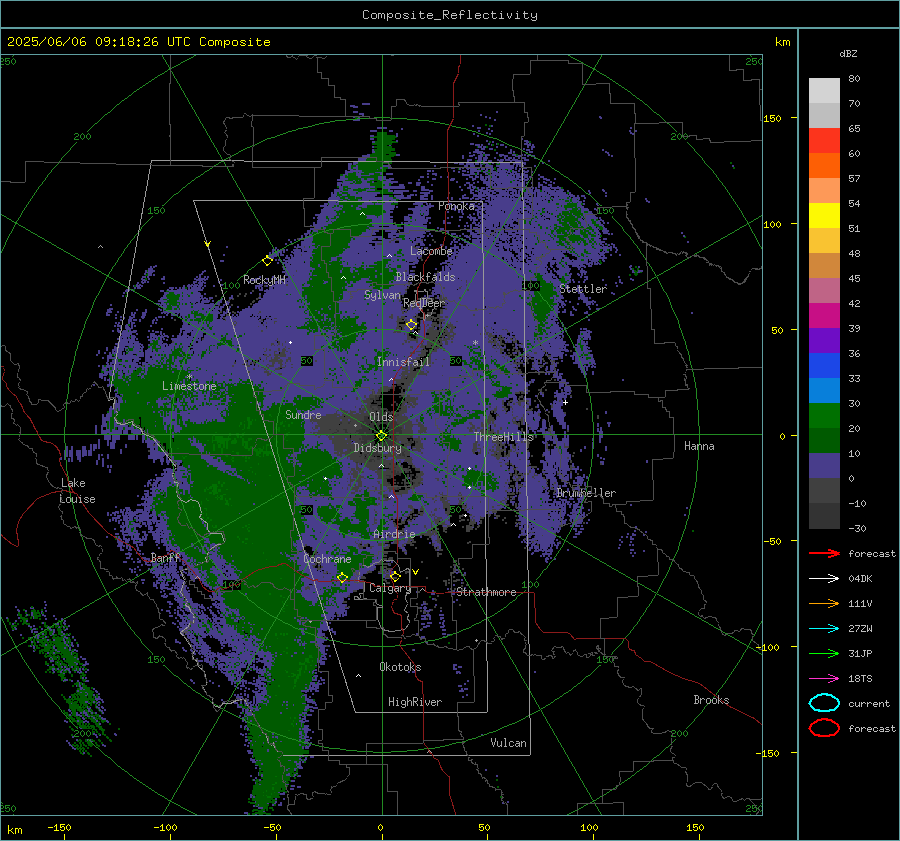
Task: Select the light orange 54–57 dBZ swatch
Action: (x=824, y=191)
